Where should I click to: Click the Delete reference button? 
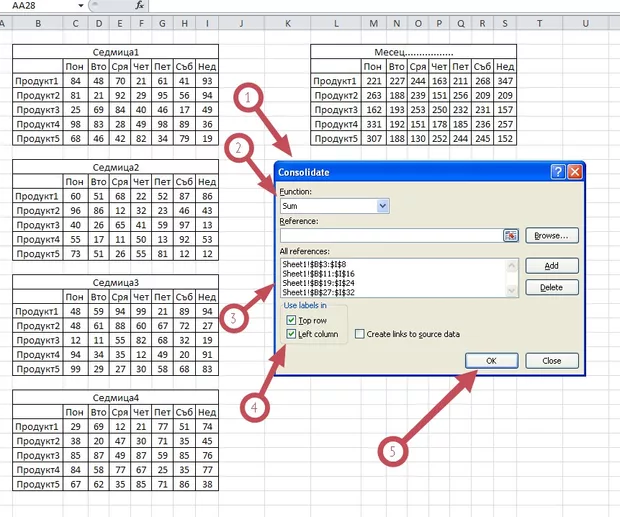tap(552, 287)
